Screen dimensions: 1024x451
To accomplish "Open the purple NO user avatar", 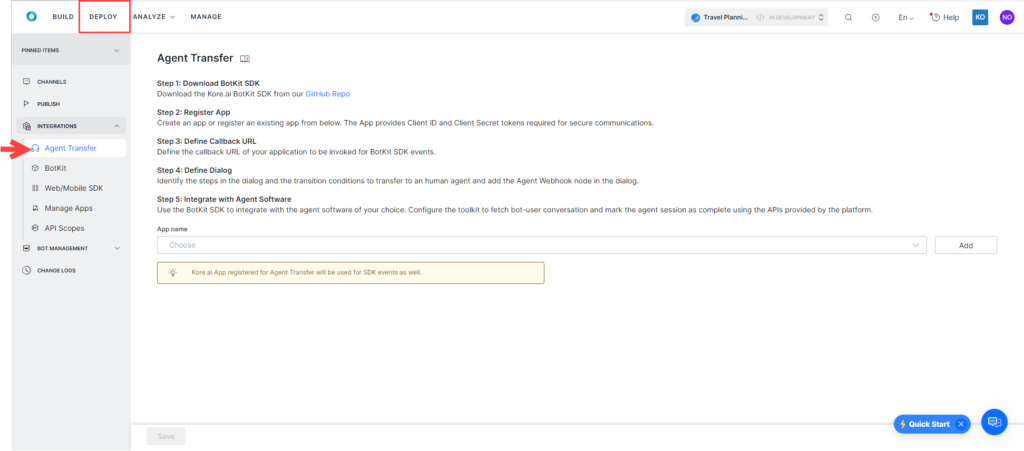I will 1006,17.
